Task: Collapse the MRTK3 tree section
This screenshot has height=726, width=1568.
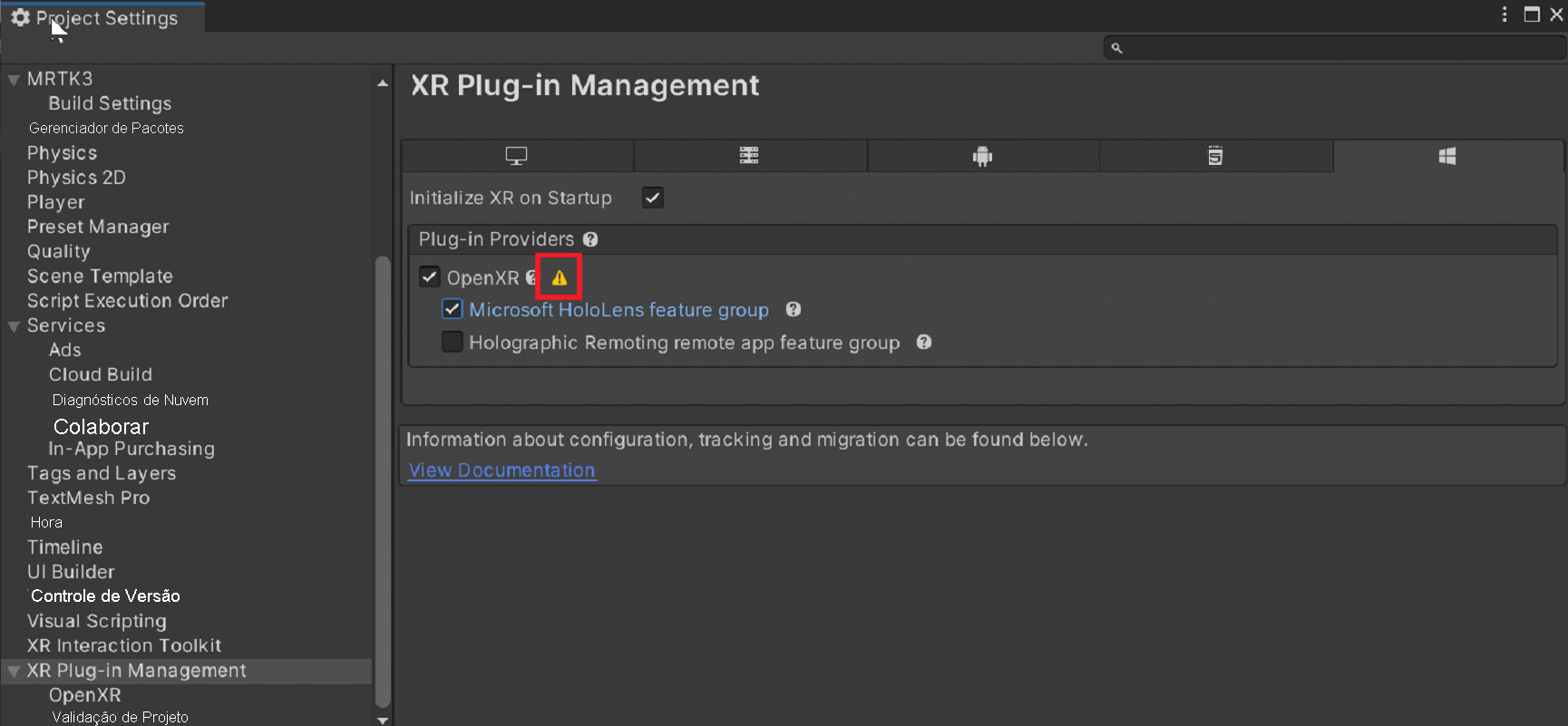Action: coord(14,80)
